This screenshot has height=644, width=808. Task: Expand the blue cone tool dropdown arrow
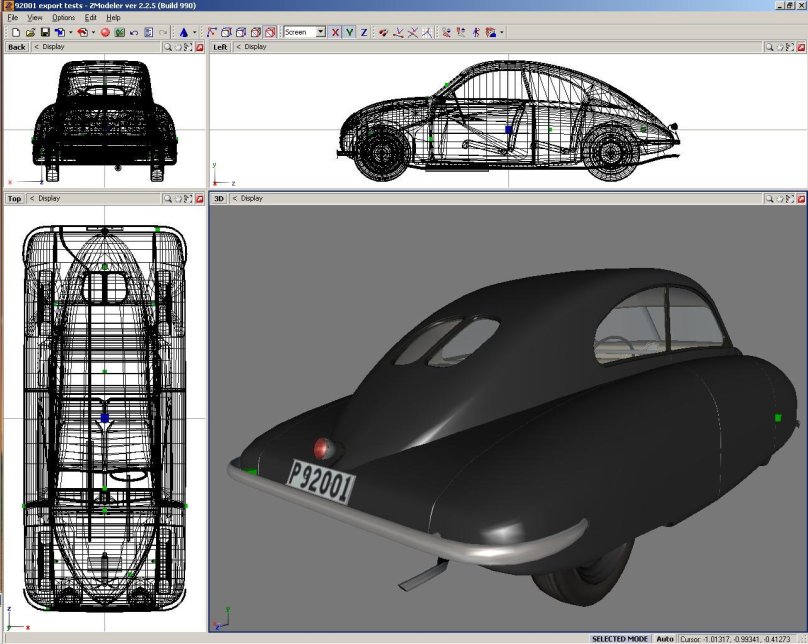coord(195,32)
